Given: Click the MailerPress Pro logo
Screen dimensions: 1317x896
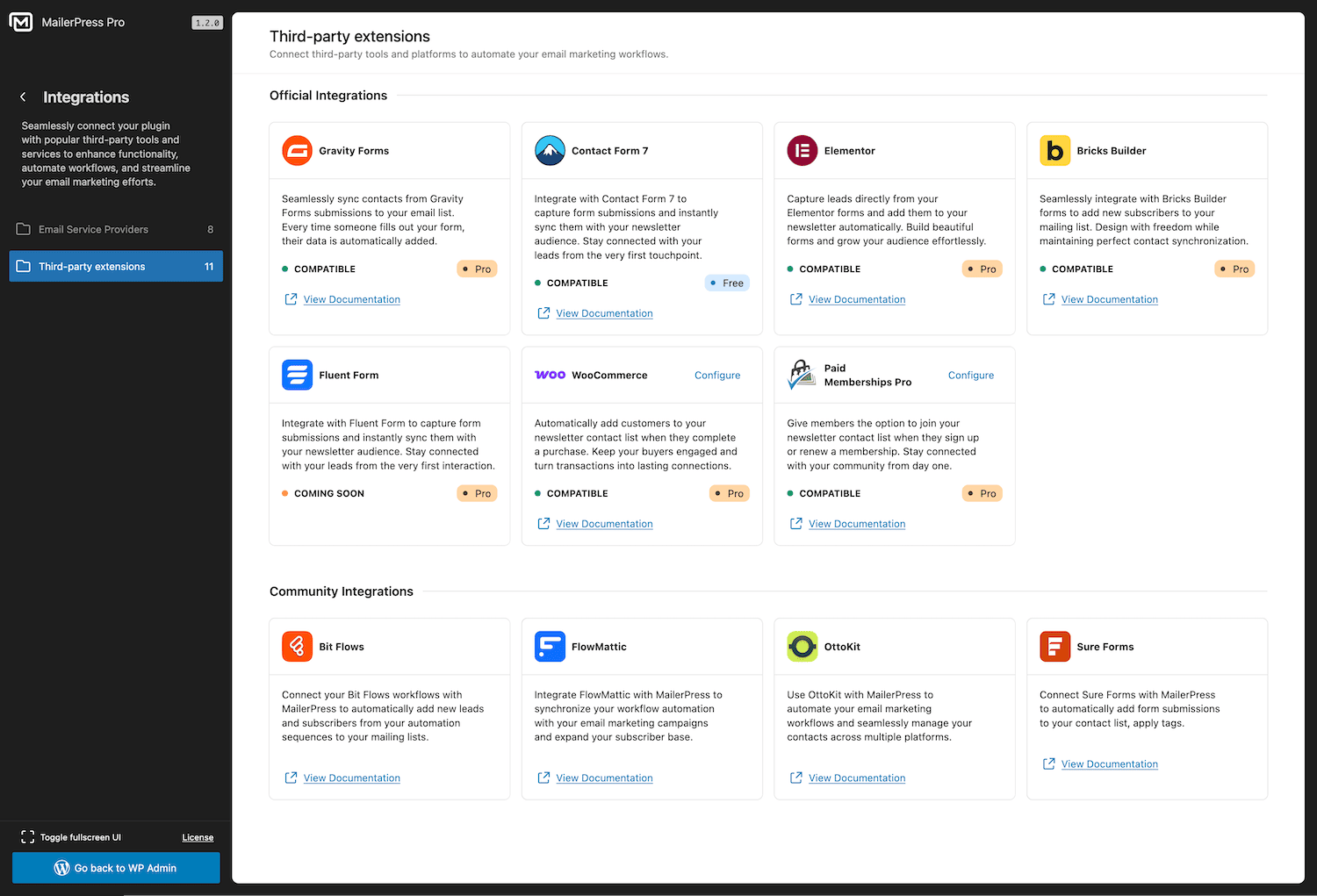Looking at the screenshot, I should click(21, 22).
